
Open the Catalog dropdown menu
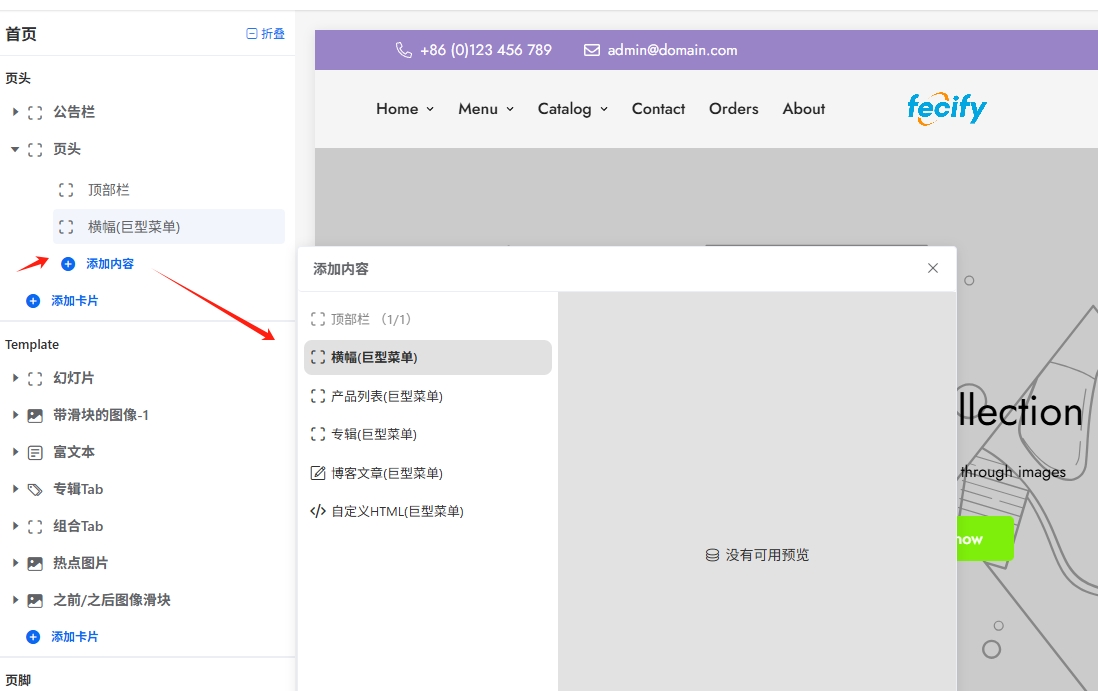(x=572, y=109)
